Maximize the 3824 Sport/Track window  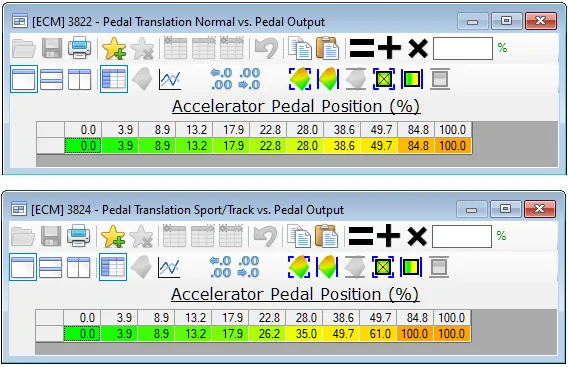tap(505, 208)
